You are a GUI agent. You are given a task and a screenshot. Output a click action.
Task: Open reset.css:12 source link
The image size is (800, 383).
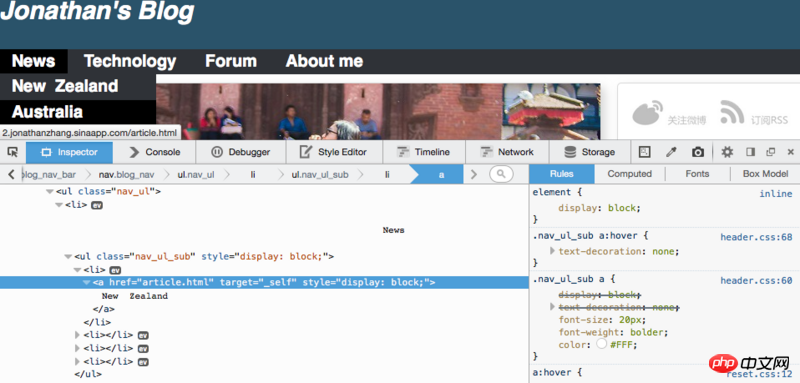pos(760,375)
